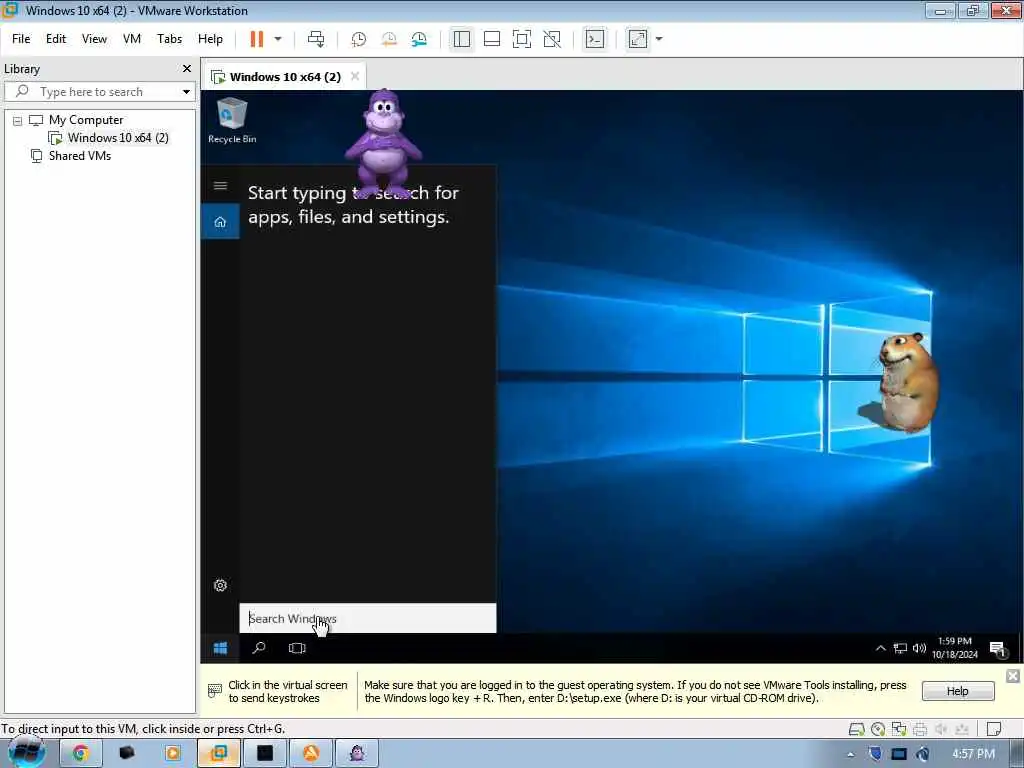Open Task View in guest taskbar
Viewport: 1024px width, 768px height.
click(x=297, y=648)
